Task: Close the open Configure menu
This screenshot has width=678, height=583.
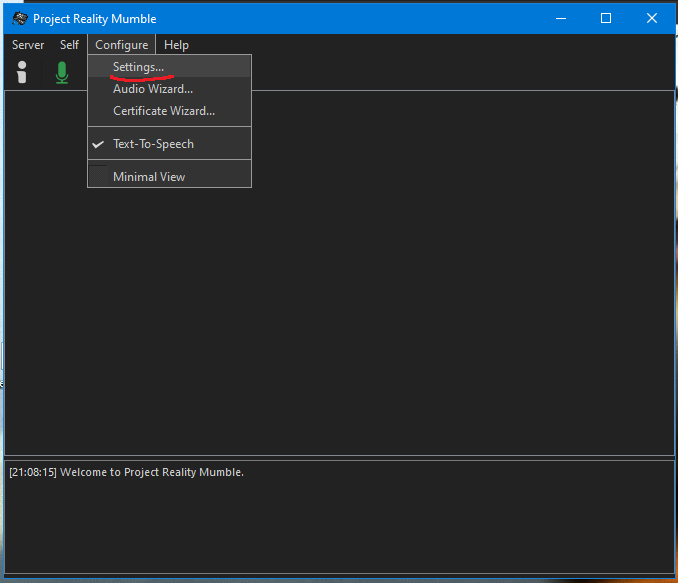Action: click(x=122, y=45)
